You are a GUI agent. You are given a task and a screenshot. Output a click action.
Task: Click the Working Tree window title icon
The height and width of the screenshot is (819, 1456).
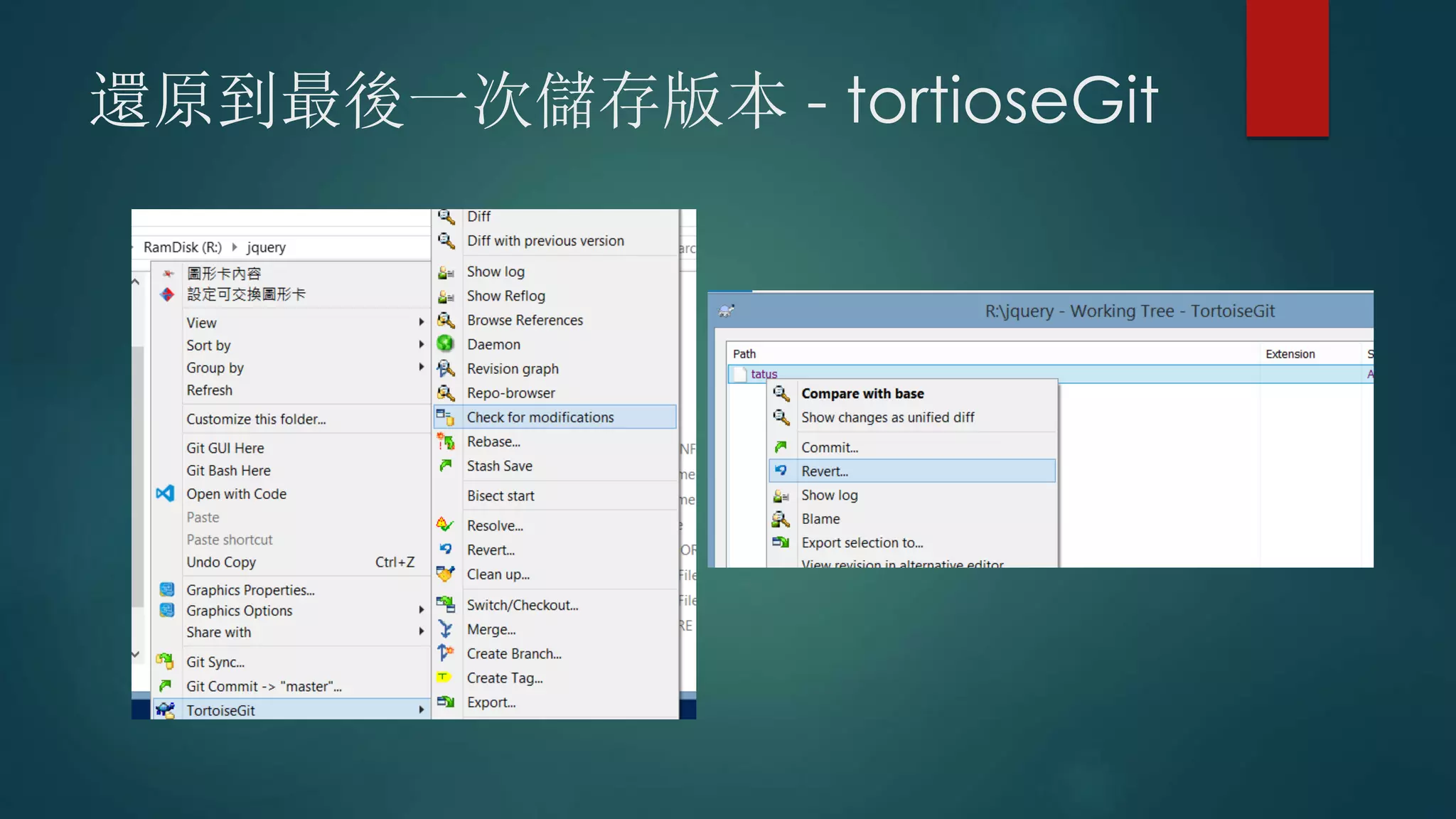[x=727, y=311]
